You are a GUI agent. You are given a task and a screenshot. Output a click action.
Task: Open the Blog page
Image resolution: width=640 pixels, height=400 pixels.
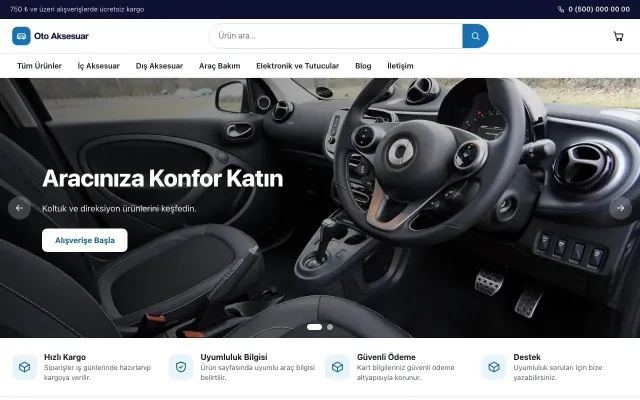363,66
